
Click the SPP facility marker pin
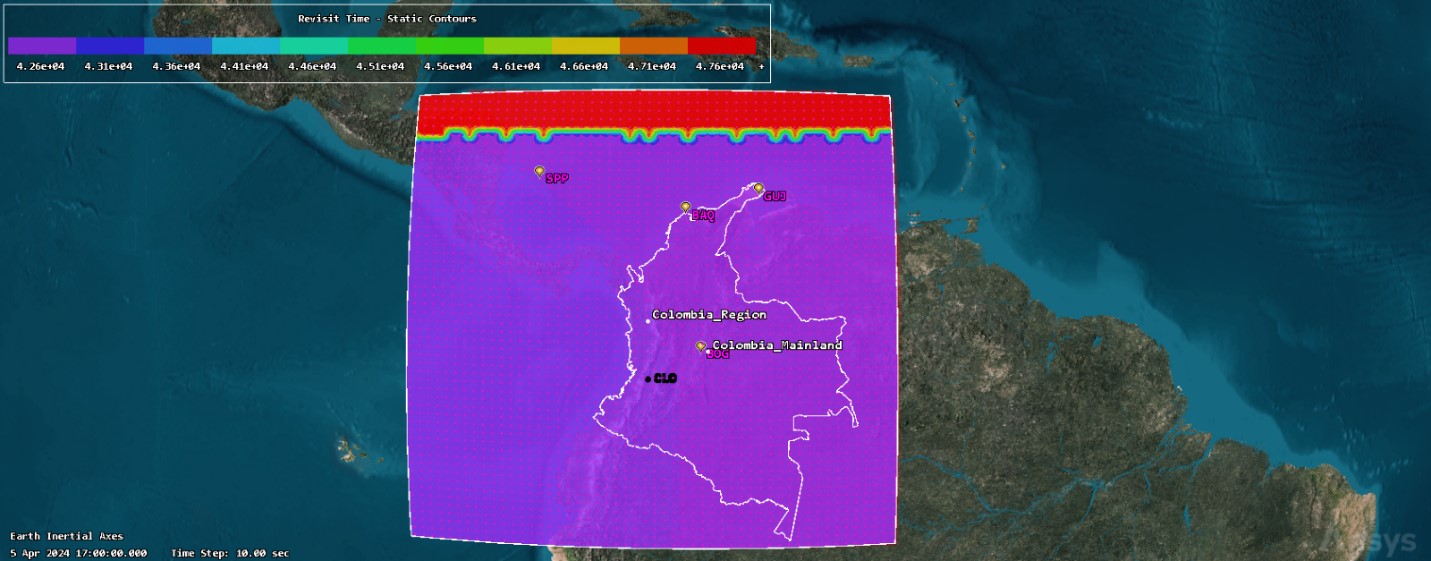(539, 171)
